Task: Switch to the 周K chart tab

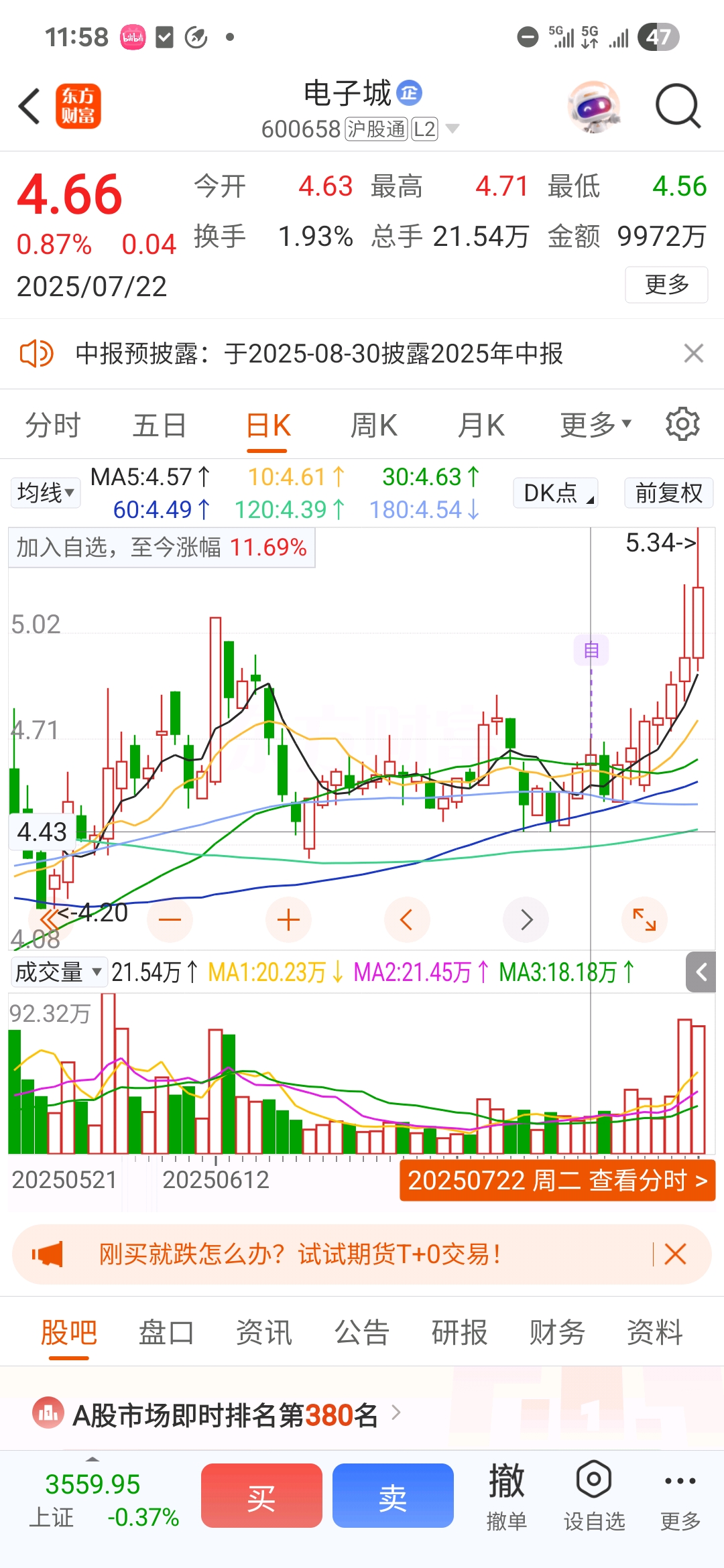Action: tap(374, 426)
